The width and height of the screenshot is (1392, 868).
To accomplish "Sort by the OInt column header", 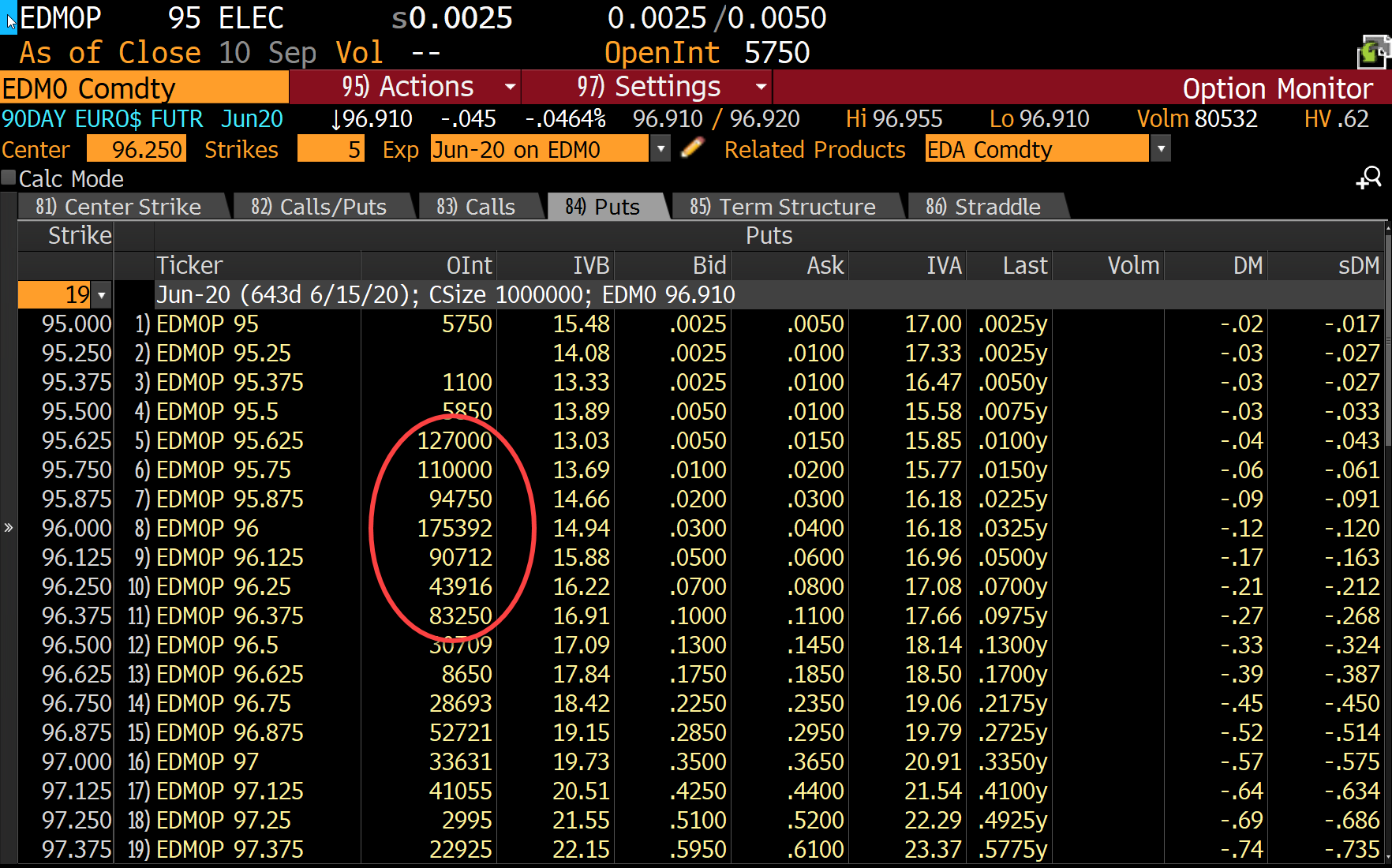I will click(469, 265).
